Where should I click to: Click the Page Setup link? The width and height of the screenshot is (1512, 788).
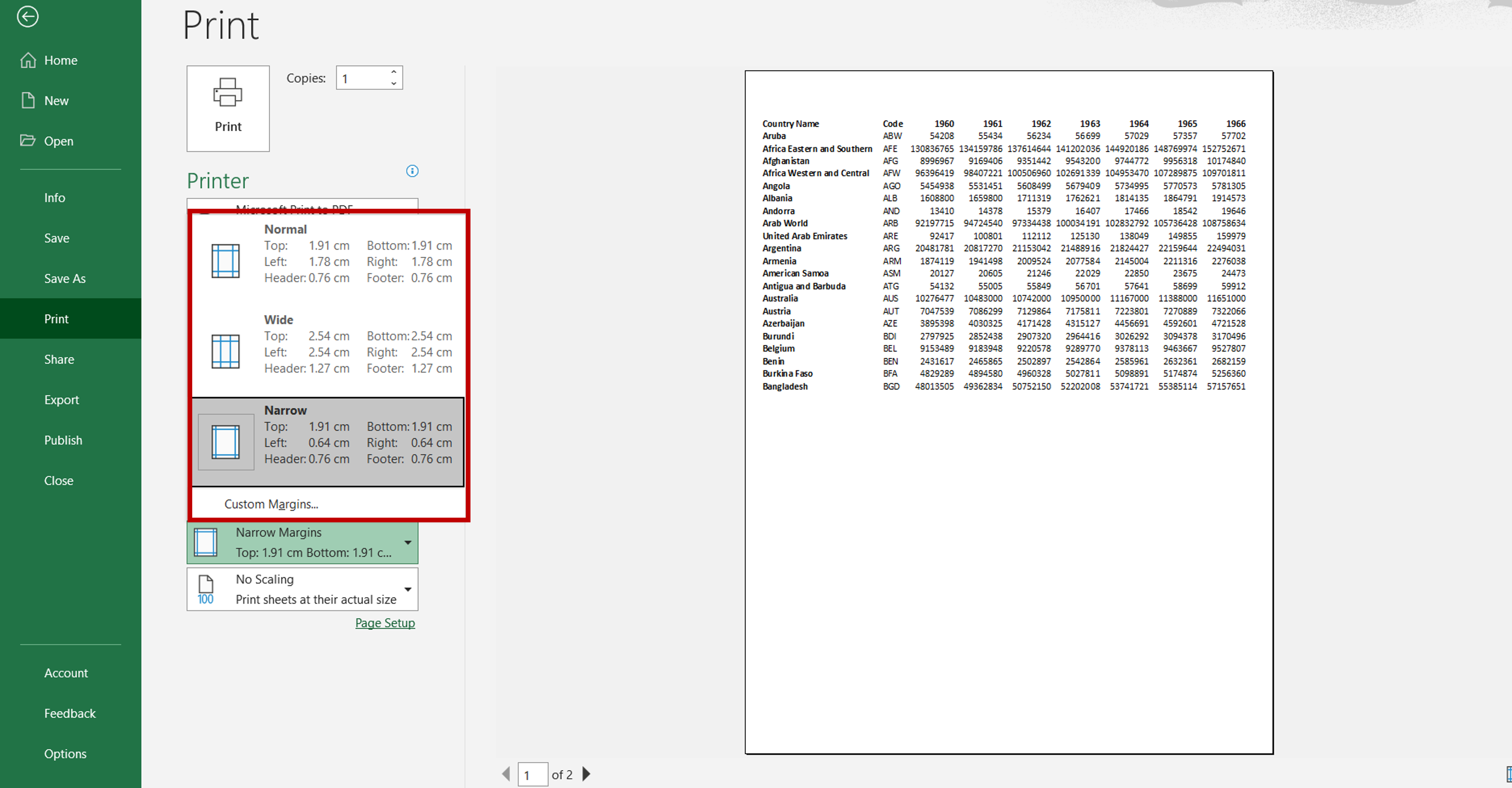point(386,623)
